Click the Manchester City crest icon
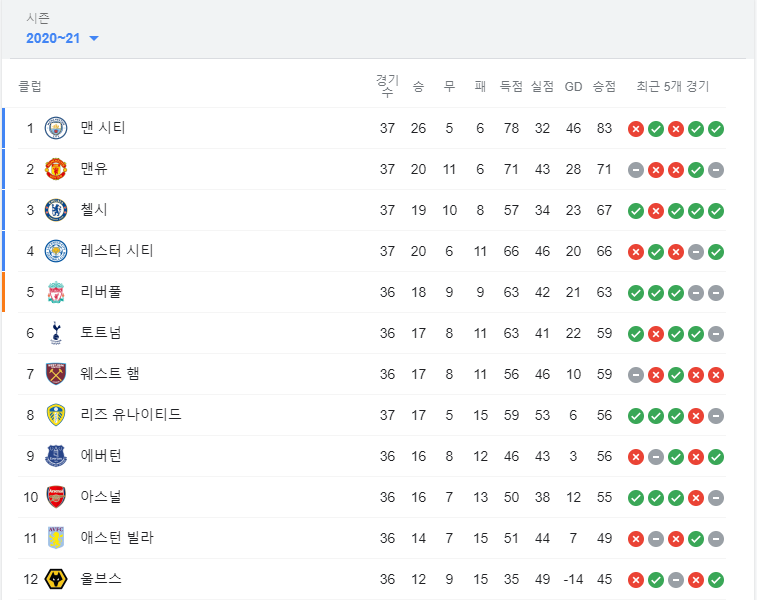The image size is (757, 600). [56, 128]
